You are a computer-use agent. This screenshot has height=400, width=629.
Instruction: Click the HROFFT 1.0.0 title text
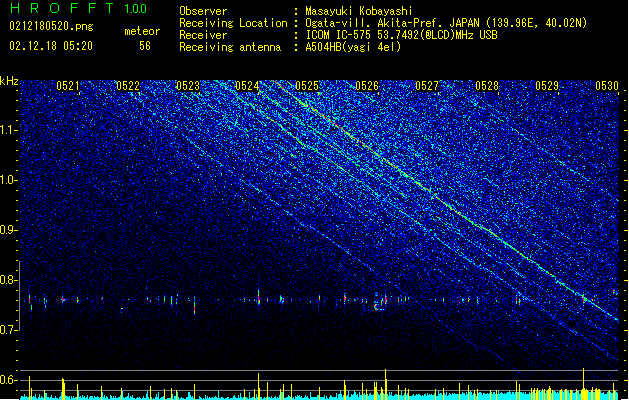click(78, 8)
